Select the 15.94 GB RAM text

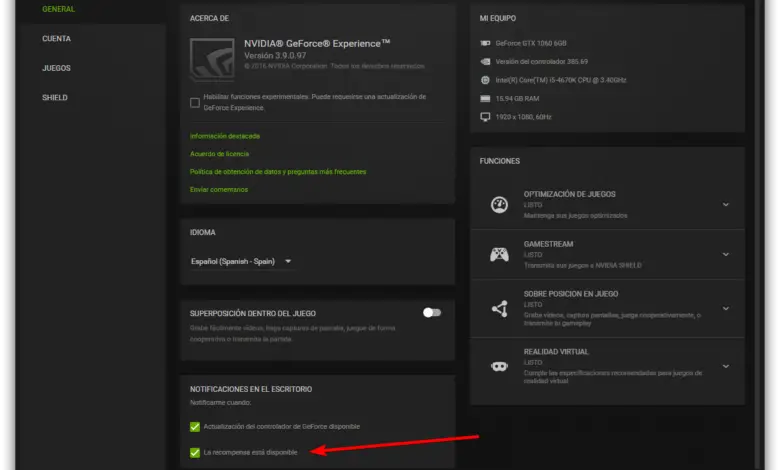coord(517,98)
